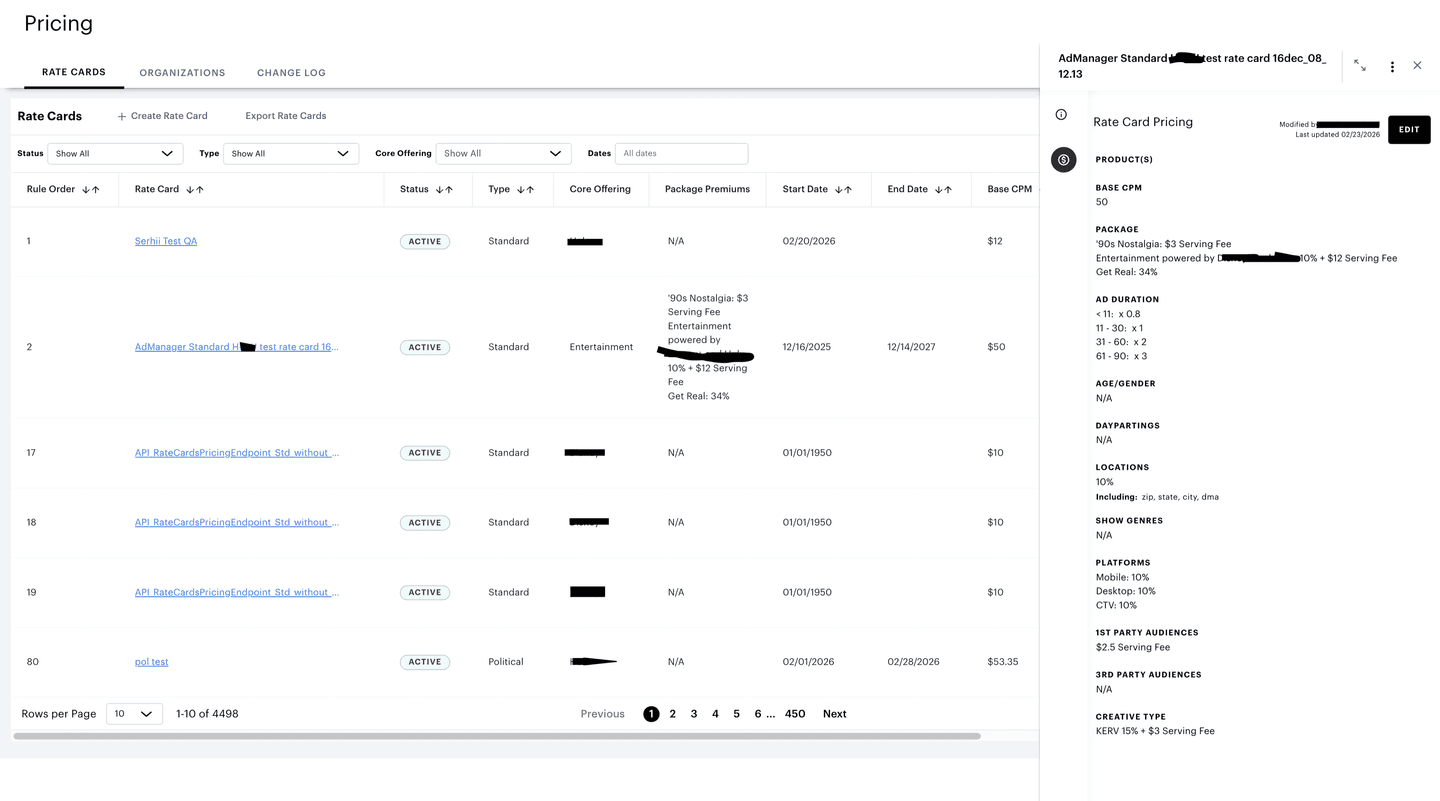The height and width of the screenshot is (801, 1440).
Task: Select the Rate Card Pricing dollar icon
Action: coord(1063,159)
